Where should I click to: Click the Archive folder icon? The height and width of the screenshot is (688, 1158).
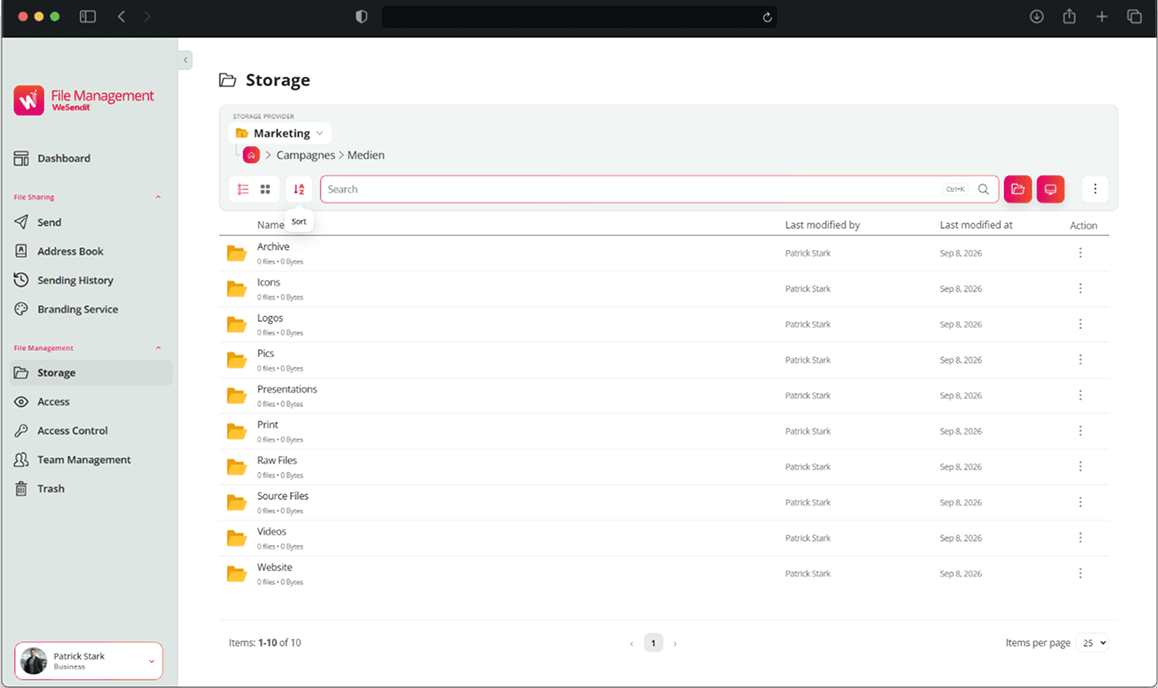(236, 253)
